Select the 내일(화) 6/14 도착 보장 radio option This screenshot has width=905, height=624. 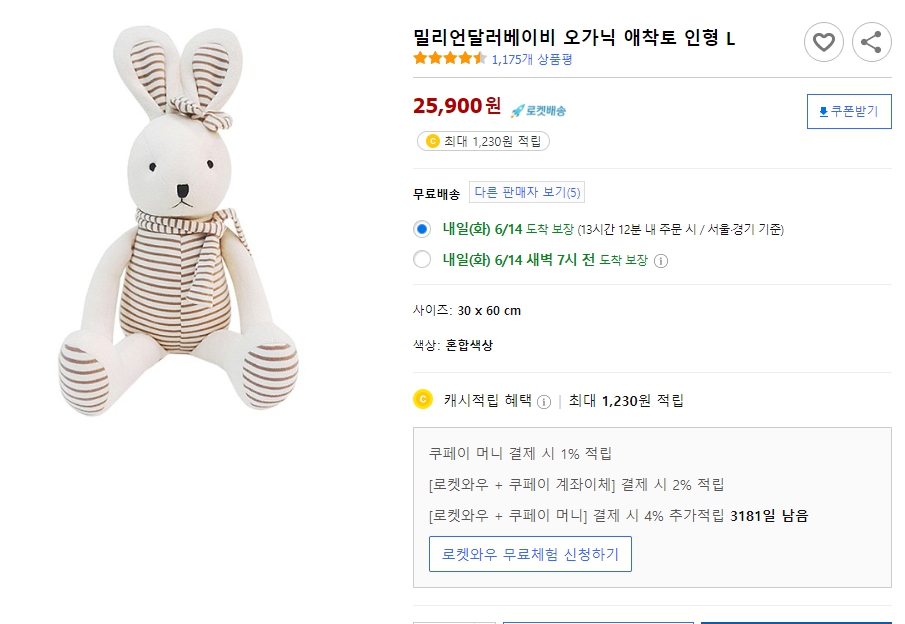(x=422, y=229)
